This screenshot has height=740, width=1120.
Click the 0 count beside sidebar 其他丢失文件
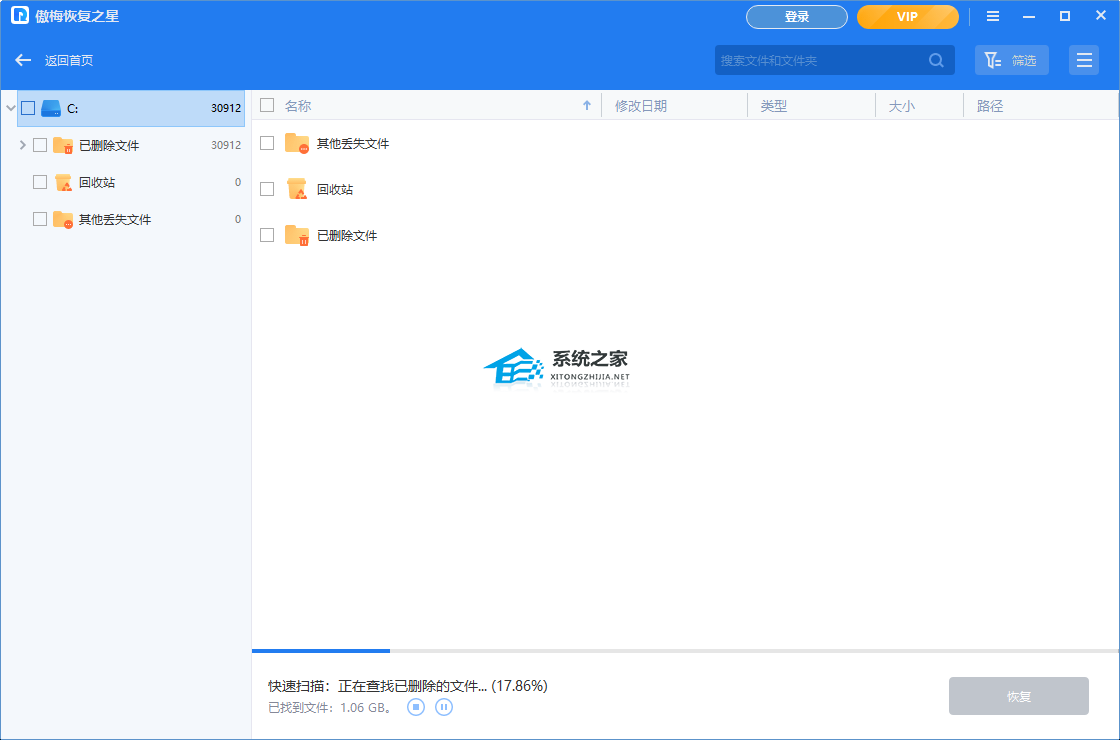(238, 220)
